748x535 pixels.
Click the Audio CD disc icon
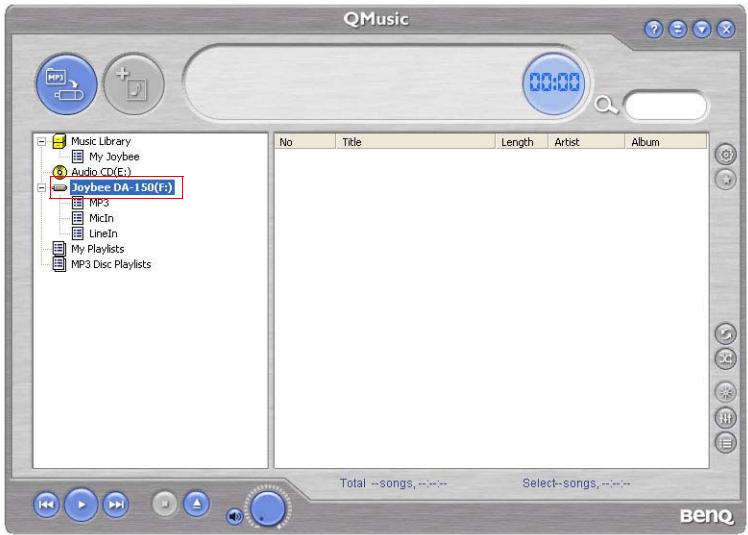(x=59, y=172)
